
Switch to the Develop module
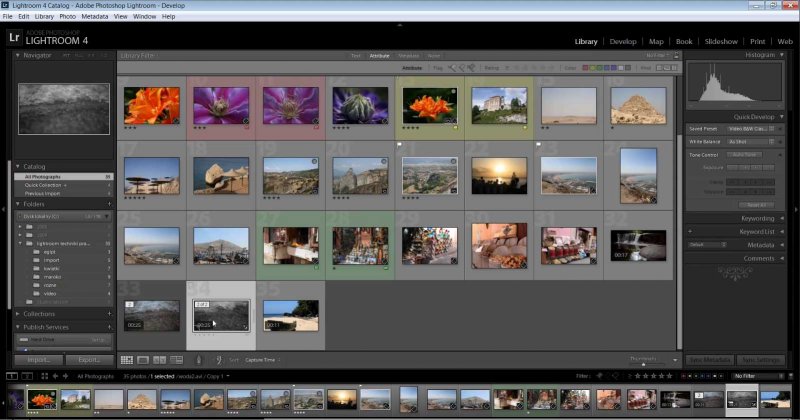(x=623, y=41)
